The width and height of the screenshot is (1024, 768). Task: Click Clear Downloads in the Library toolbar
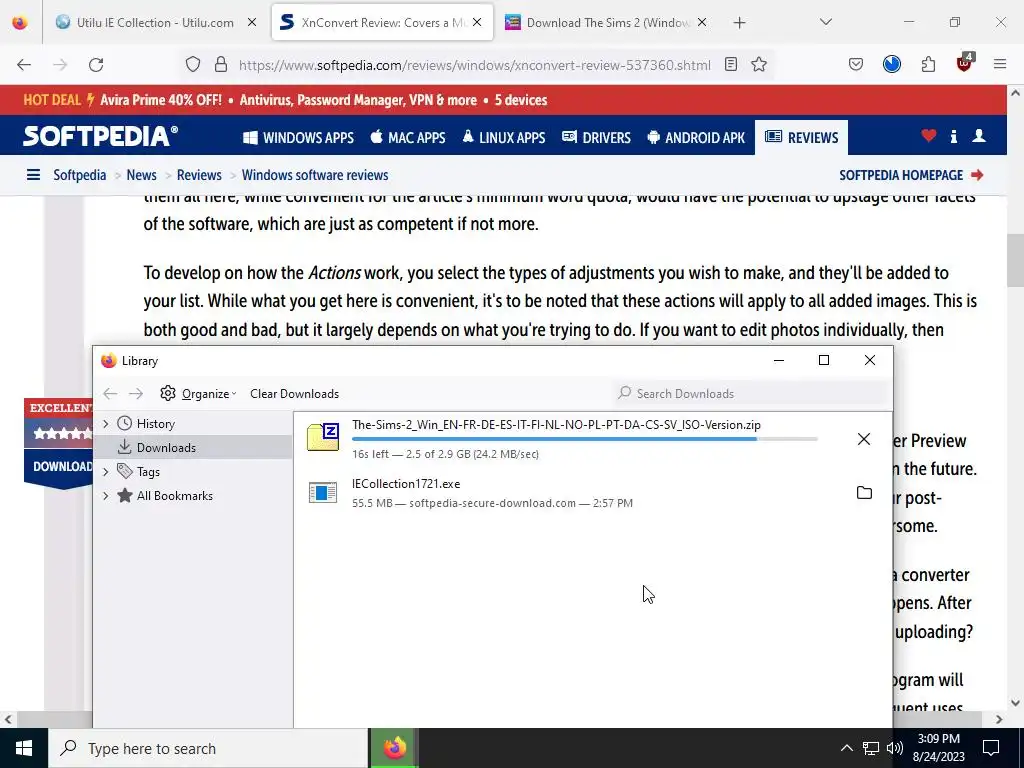click(x=295, y=394)
